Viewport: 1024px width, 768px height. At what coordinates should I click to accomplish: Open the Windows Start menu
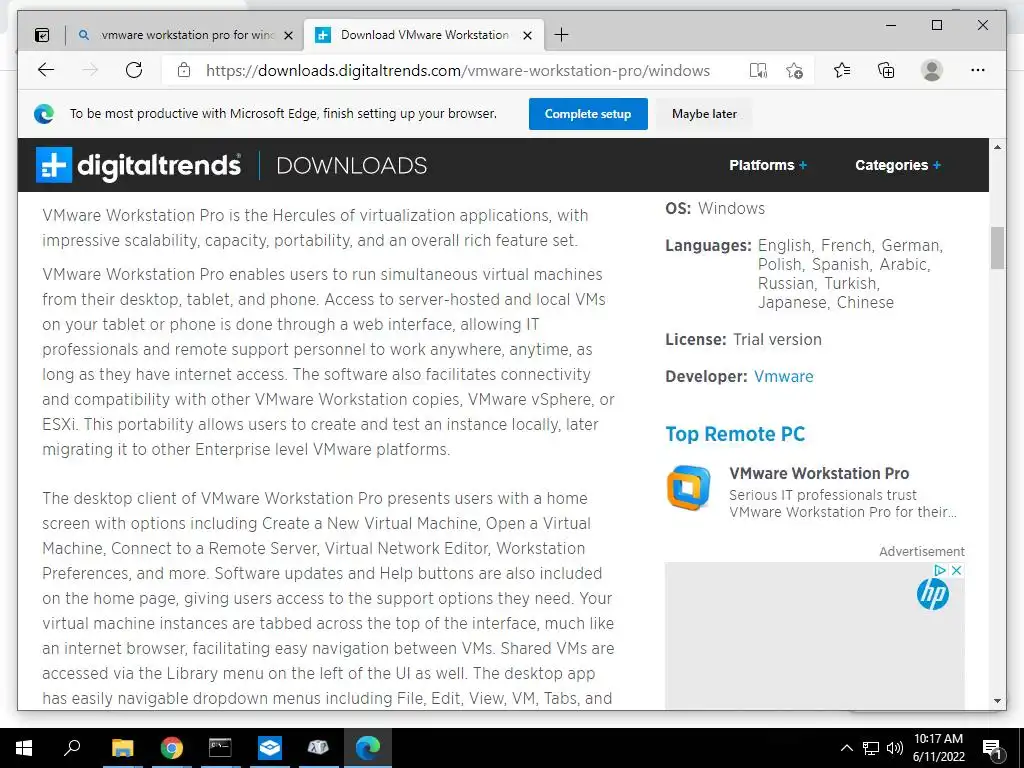tap(24, 748)
